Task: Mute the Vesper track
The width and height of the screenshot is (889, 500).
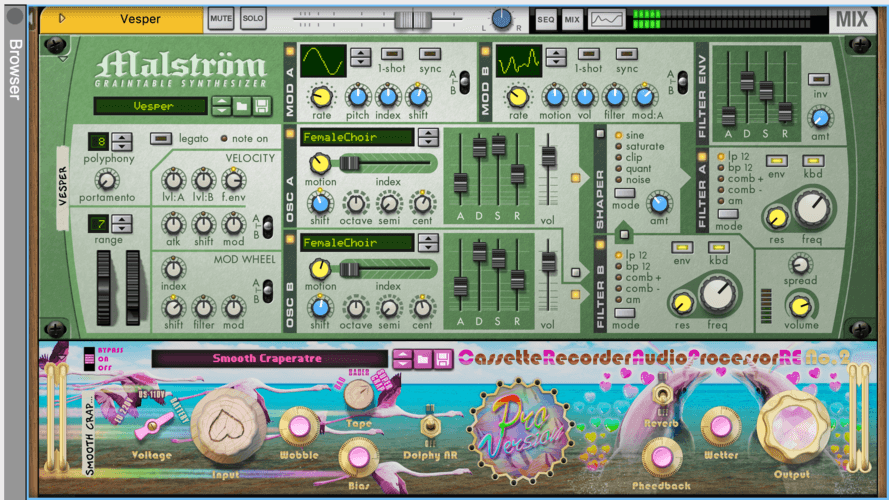Action: (221, 19)
